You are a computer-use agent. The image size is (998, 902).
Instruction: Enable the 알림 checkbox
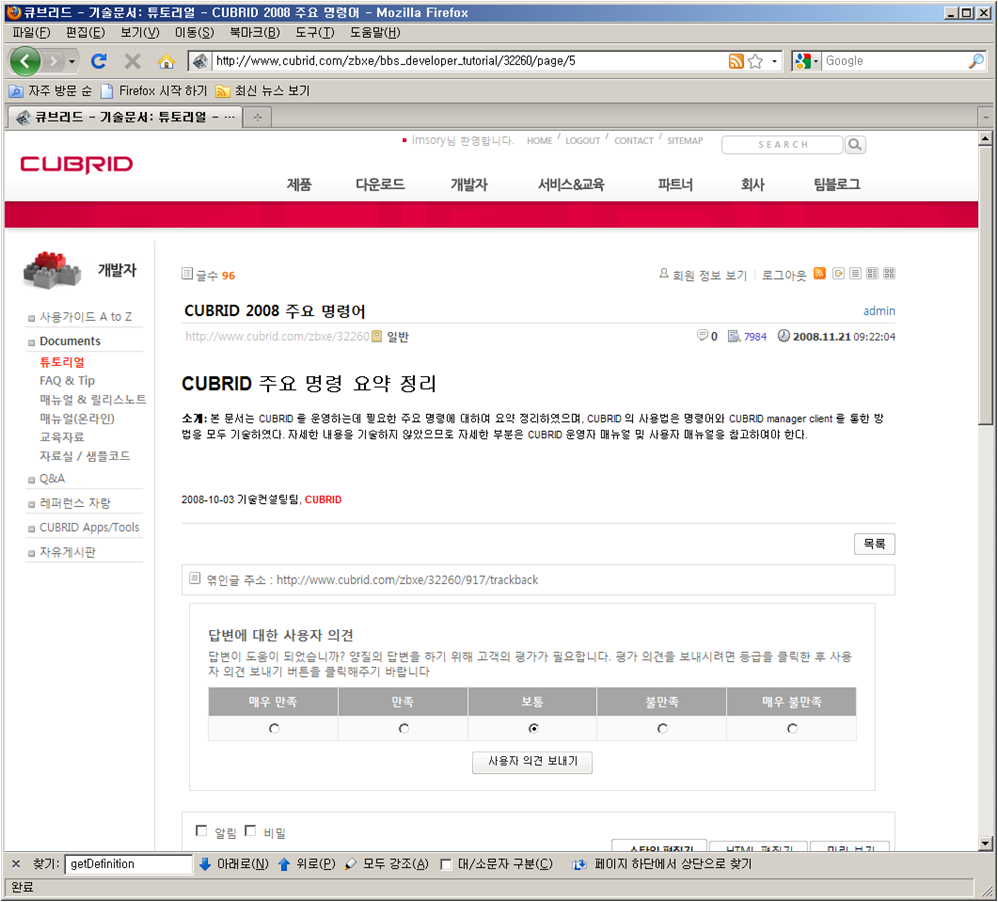(x=202, y=831)
